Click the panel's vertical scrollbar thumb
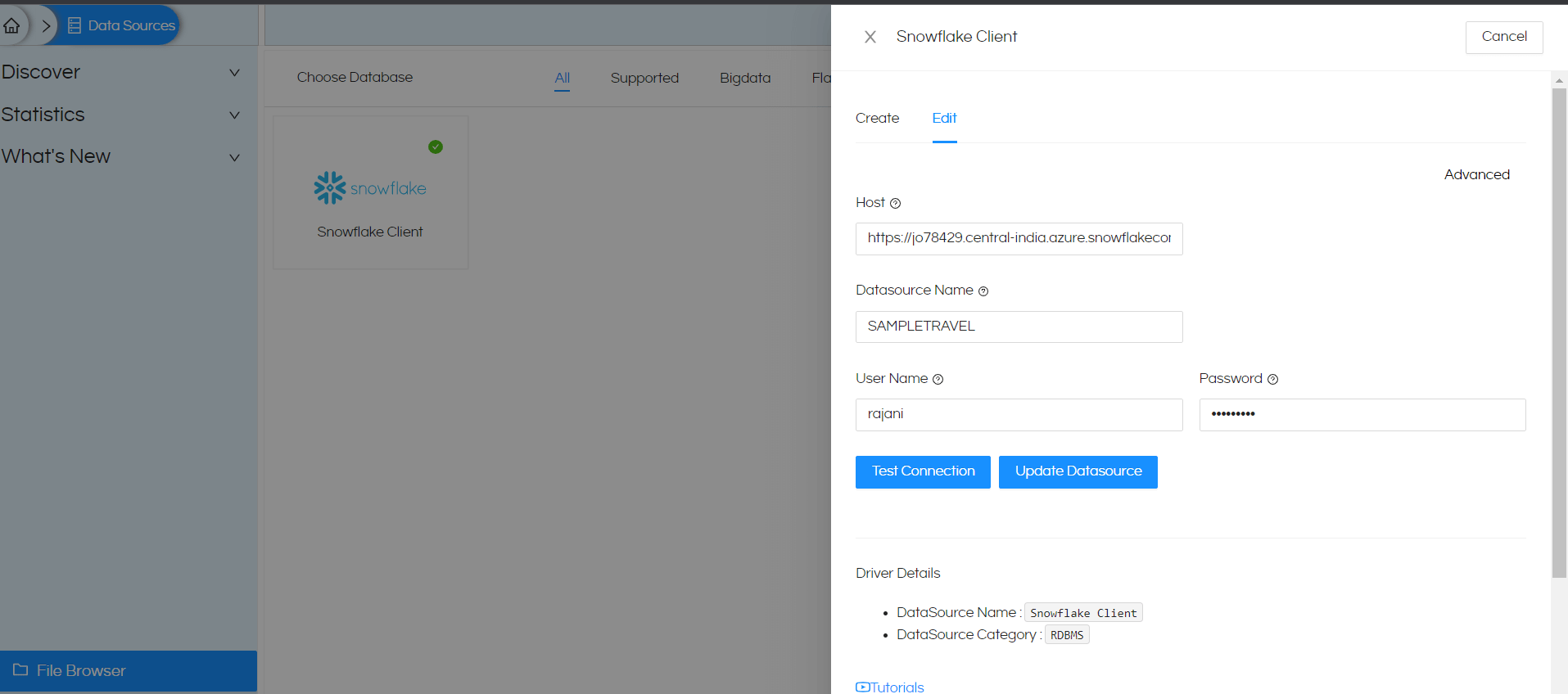 tap(1559, 333)
